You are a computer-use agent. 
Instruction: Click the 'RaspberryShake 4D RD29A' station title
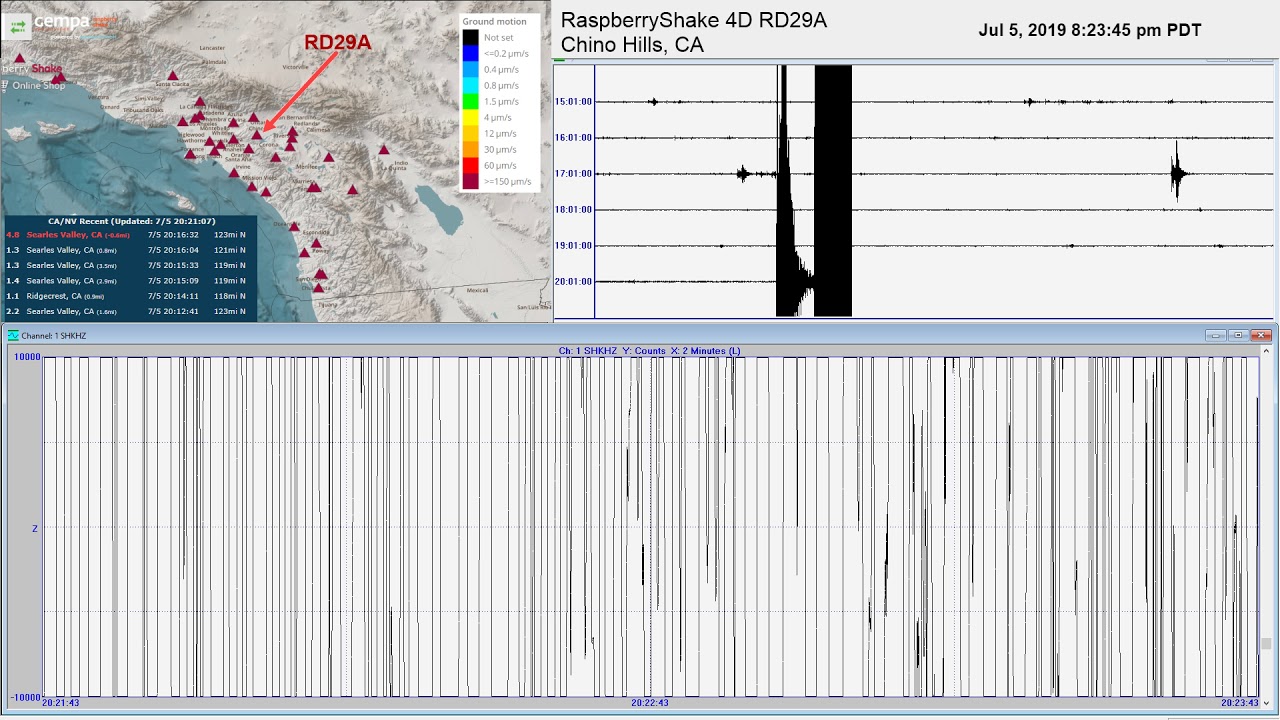pos(694,20)
